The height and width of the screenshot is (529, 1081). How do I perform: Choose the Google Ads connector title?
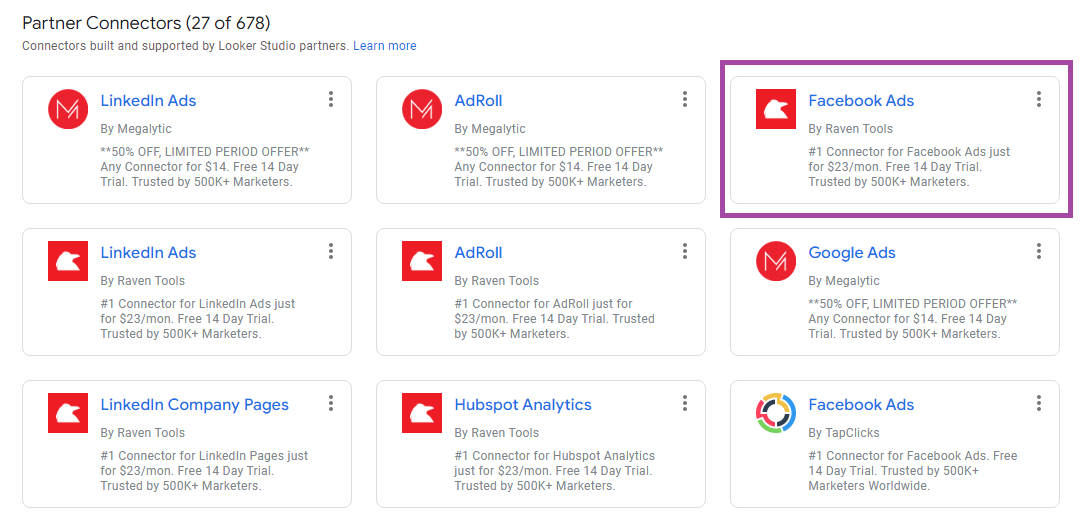(851, 252)
